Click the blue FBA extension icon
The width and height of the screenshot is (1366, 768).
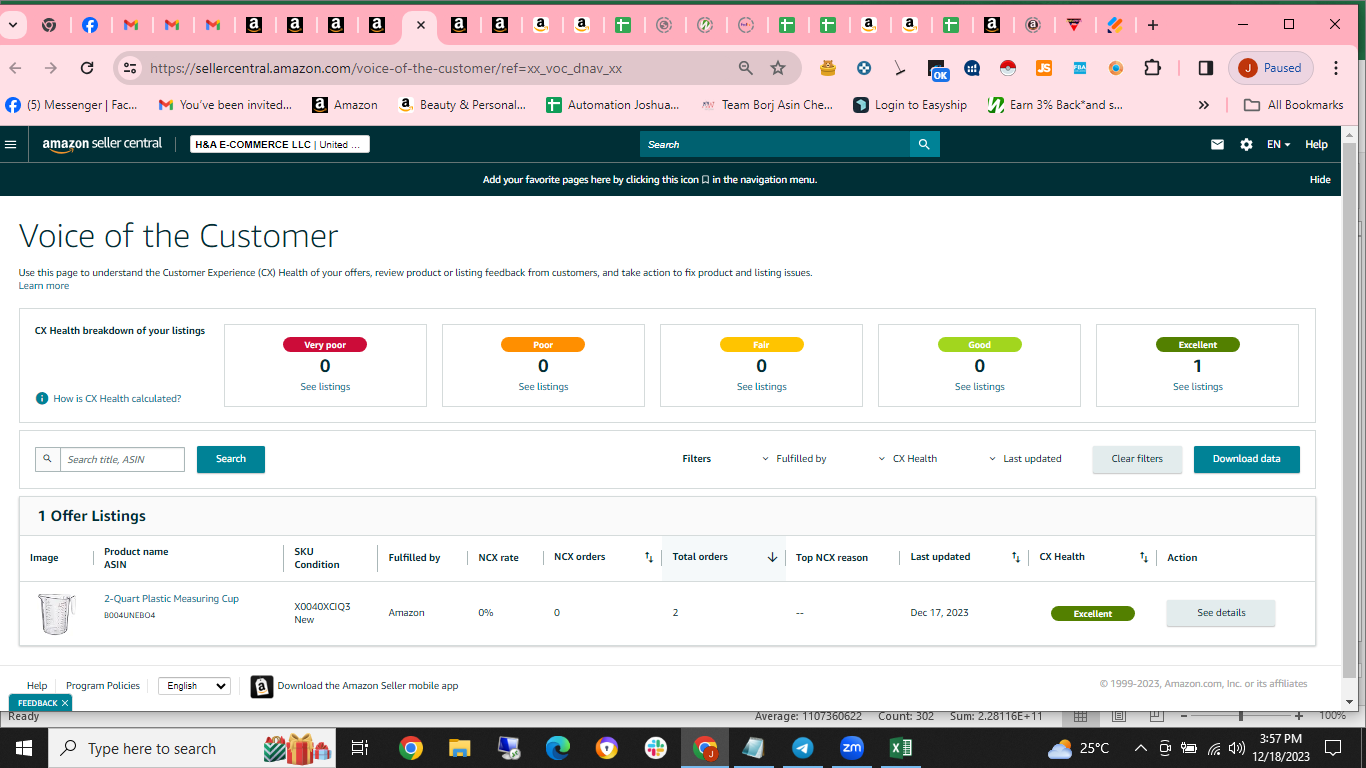click(x=1080, y=68)
